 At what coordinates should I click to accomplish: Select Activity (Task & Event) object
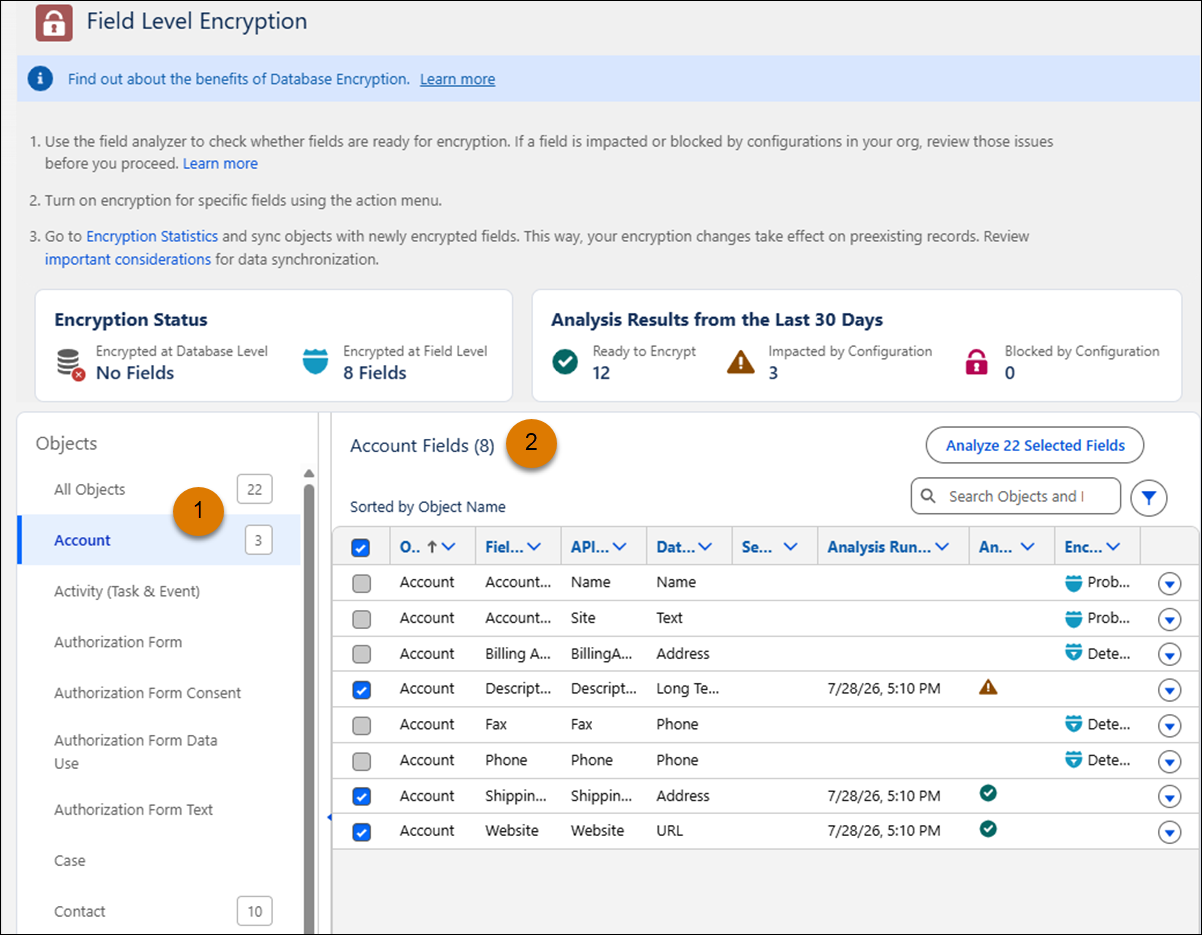click(160, 591)
